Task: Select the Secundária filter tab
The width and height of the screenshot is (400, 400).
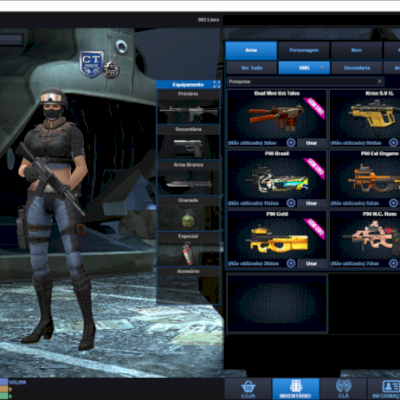Action: (357, 68)
